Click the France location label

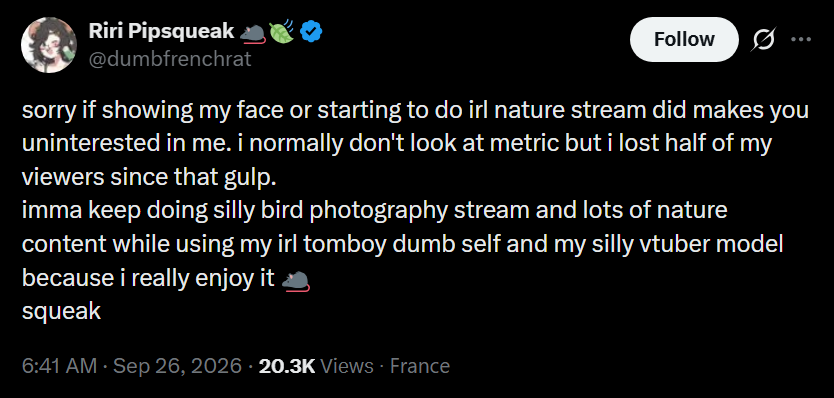point(420,366)
